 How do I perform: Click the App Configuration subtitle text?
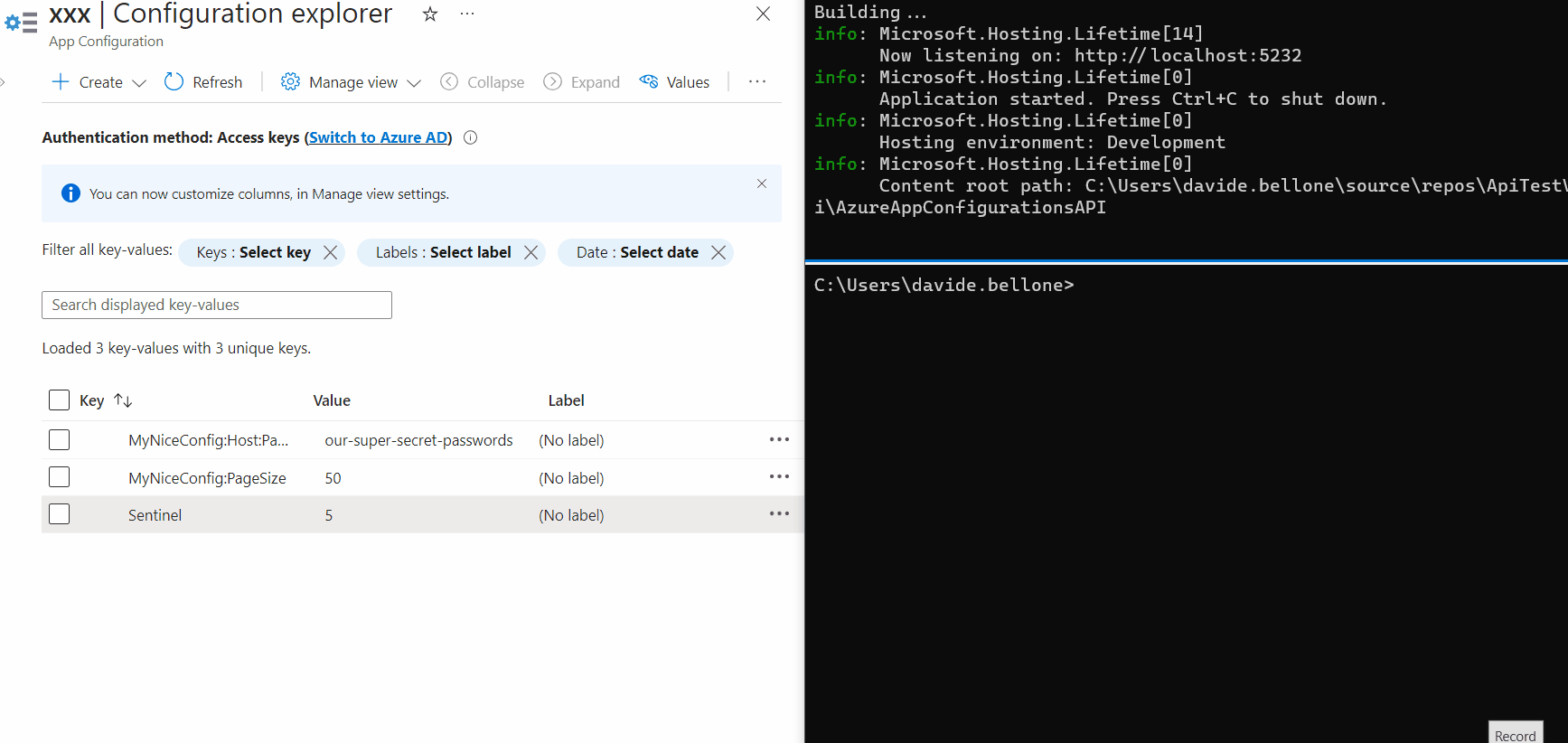point(106,42)
